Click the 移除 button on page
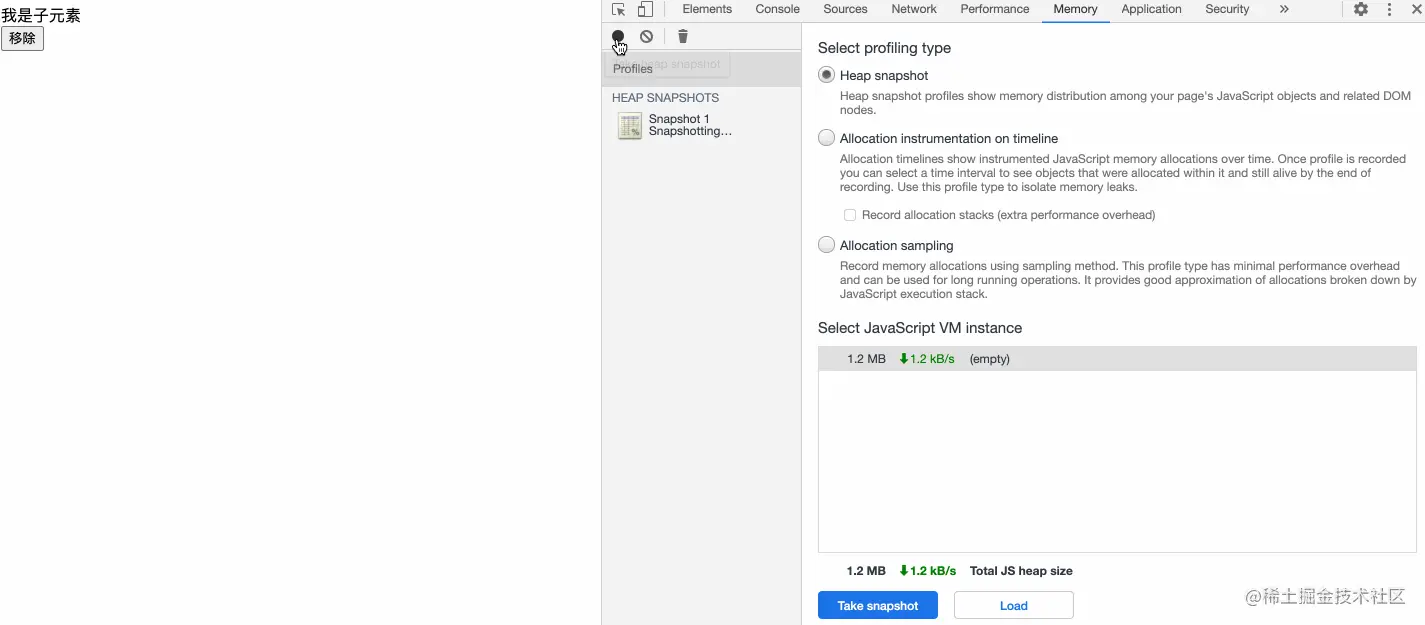The height and width of the screenshot is (625, 1425). (x=22, y=38)
